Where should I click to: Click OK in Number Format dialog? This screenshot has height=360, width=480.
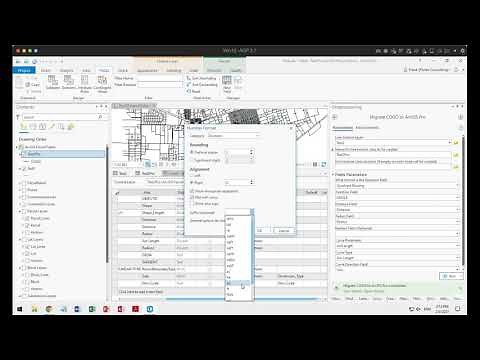tap(260, 230)
